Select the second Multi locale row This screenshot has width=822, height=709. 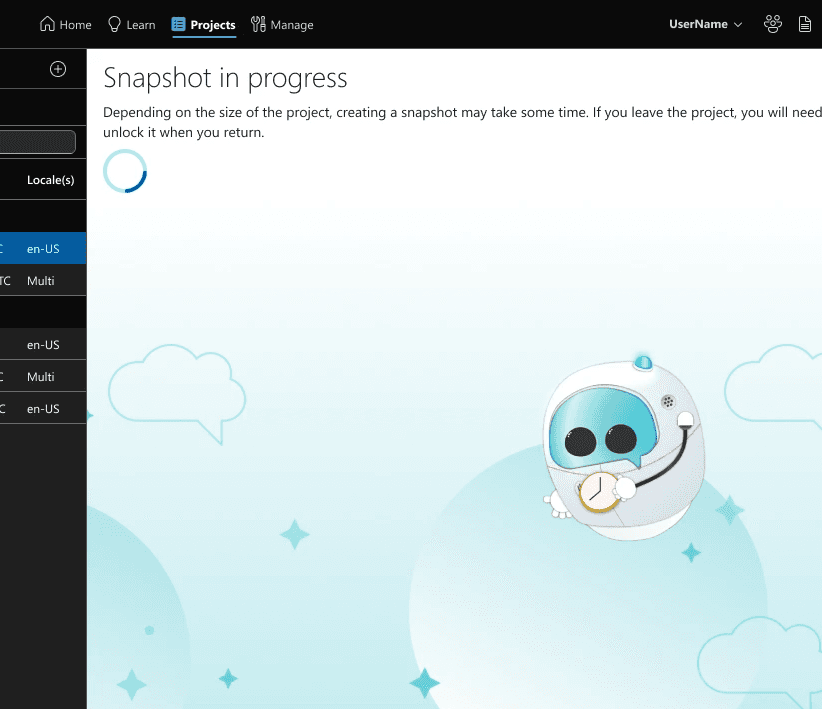pyautogui.click(x=43, y=376)
